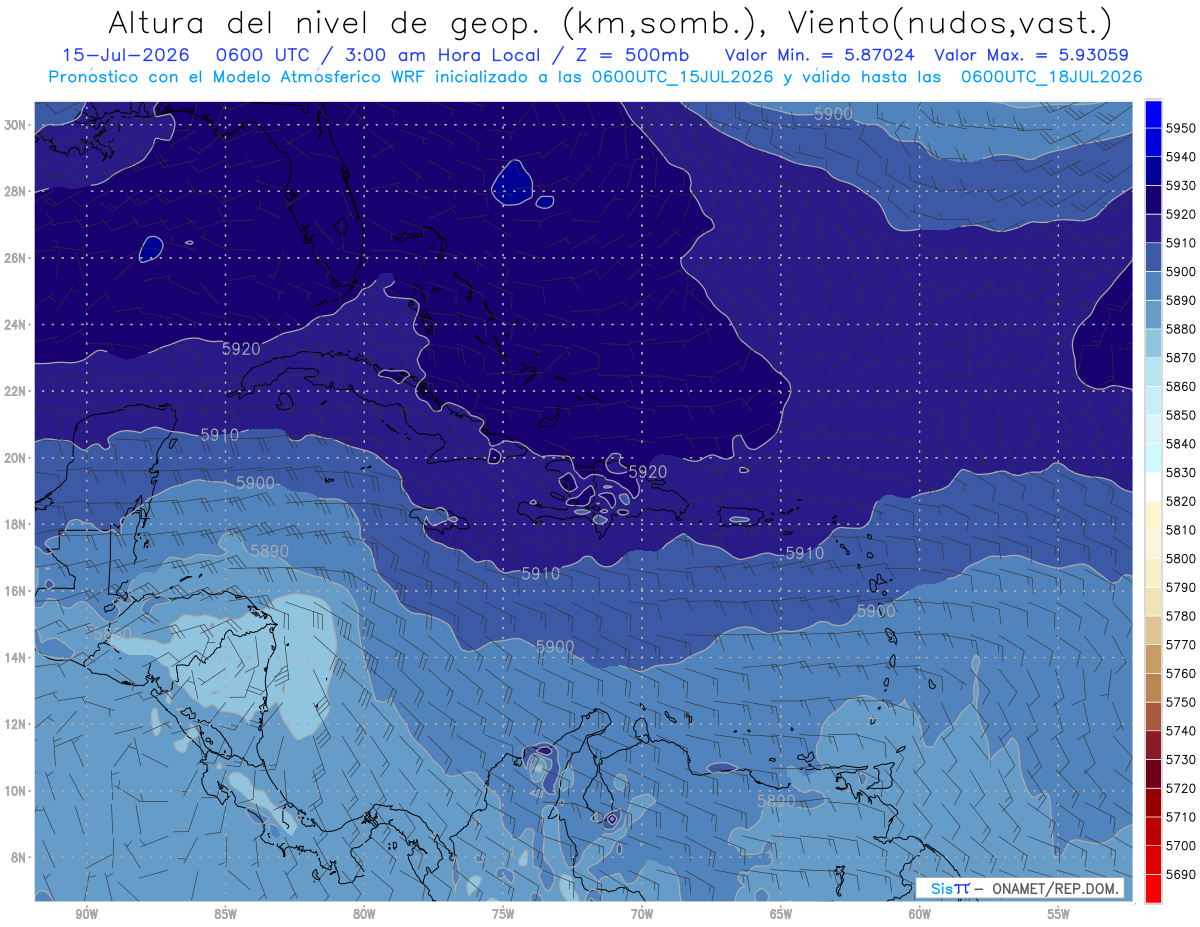The width and height of the screenshot is (1200, 927).
Task: Click the 5860 value in the color scale
Action: (1180, 386)
